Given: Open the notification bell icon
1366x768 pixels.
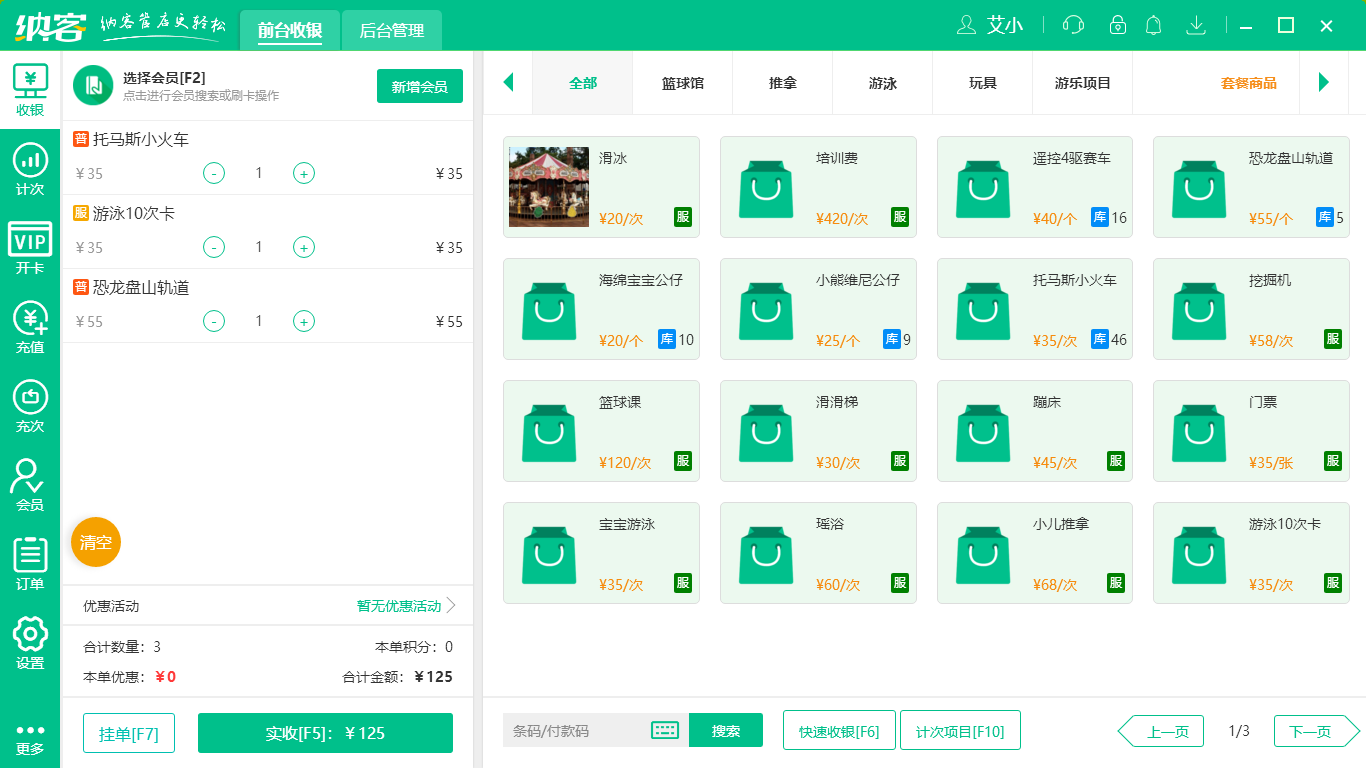Looking at the screenshot, I should [1153, 25].
